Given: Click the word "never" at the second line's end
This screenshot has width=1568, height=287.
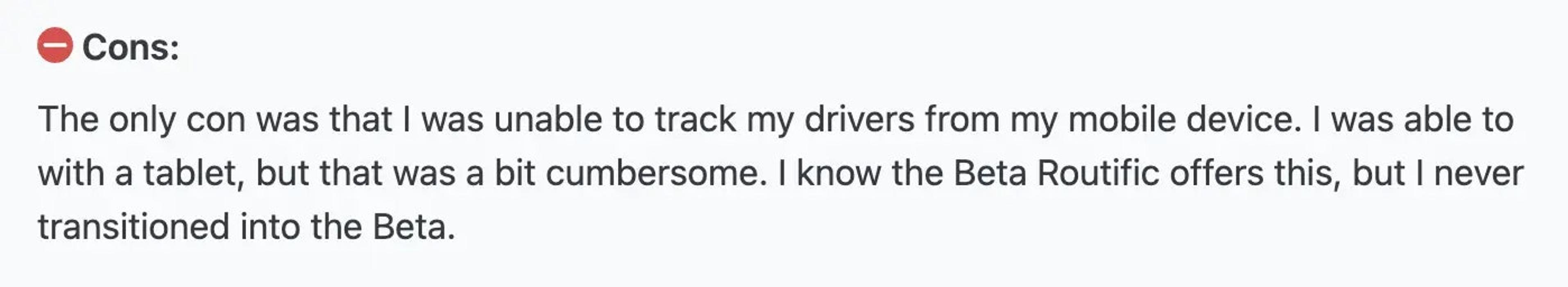Looking at the screenshot, I should [1479, 173].
